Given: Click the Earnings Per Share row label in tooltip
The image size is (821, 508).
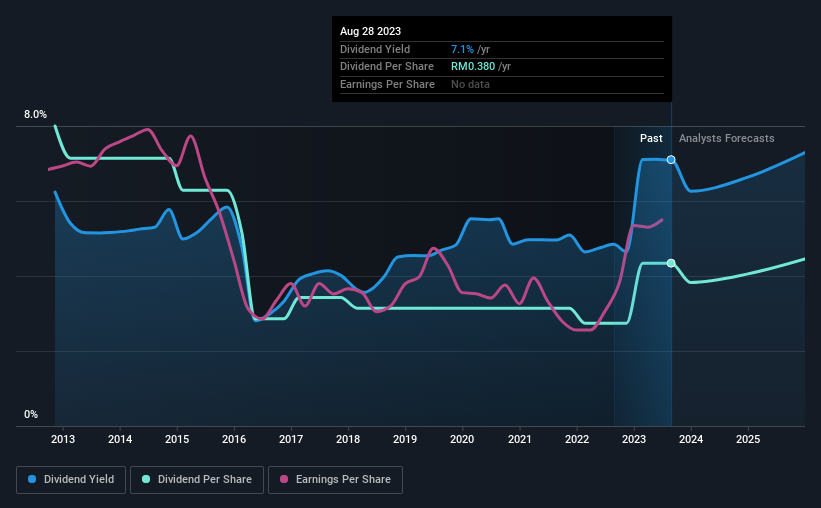Looking at the screenshot, I should pos(387,84).
